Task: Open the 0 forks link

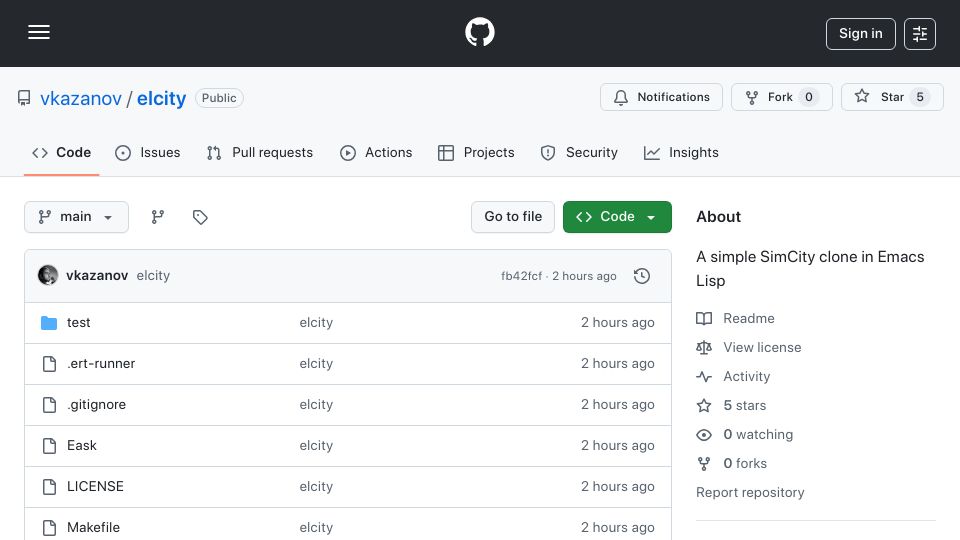Action: 744,463
